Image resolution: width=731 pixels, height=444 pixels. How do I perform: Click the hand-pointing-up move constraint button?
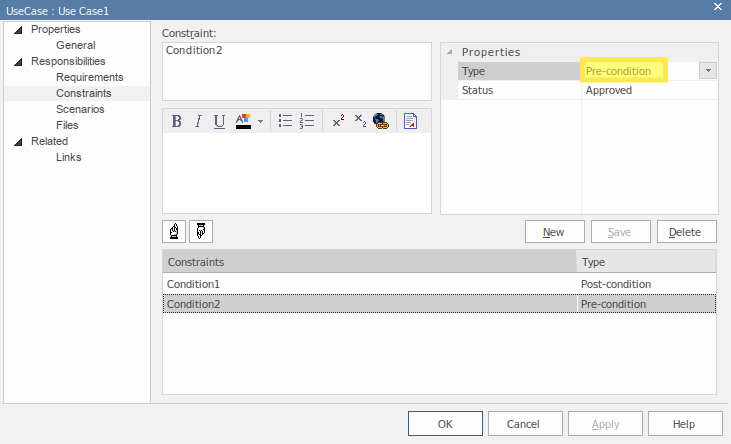tap(174, 232)
